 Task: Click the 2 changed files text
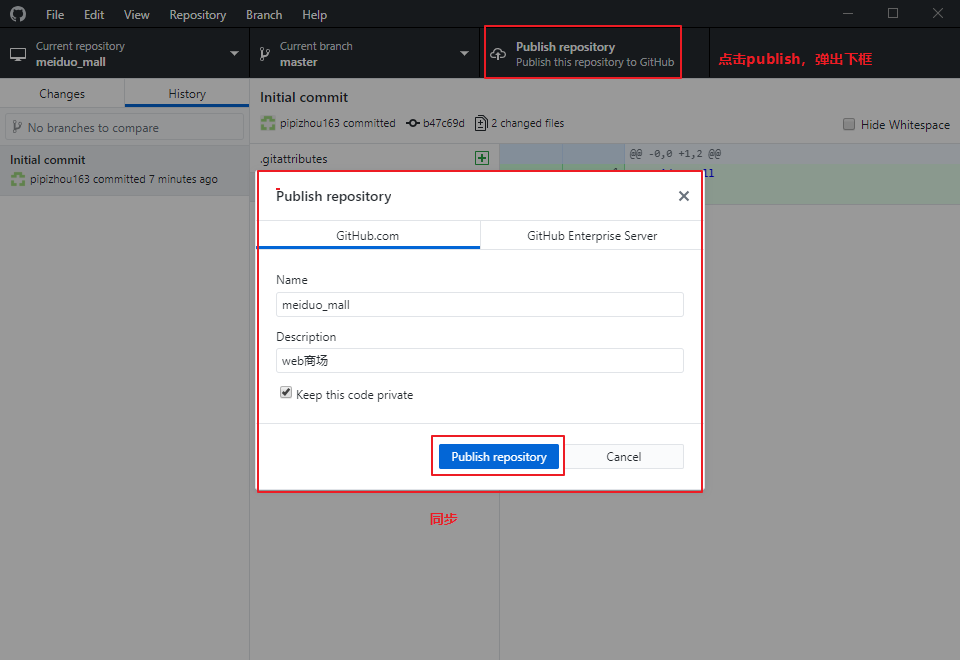point(527,123)
